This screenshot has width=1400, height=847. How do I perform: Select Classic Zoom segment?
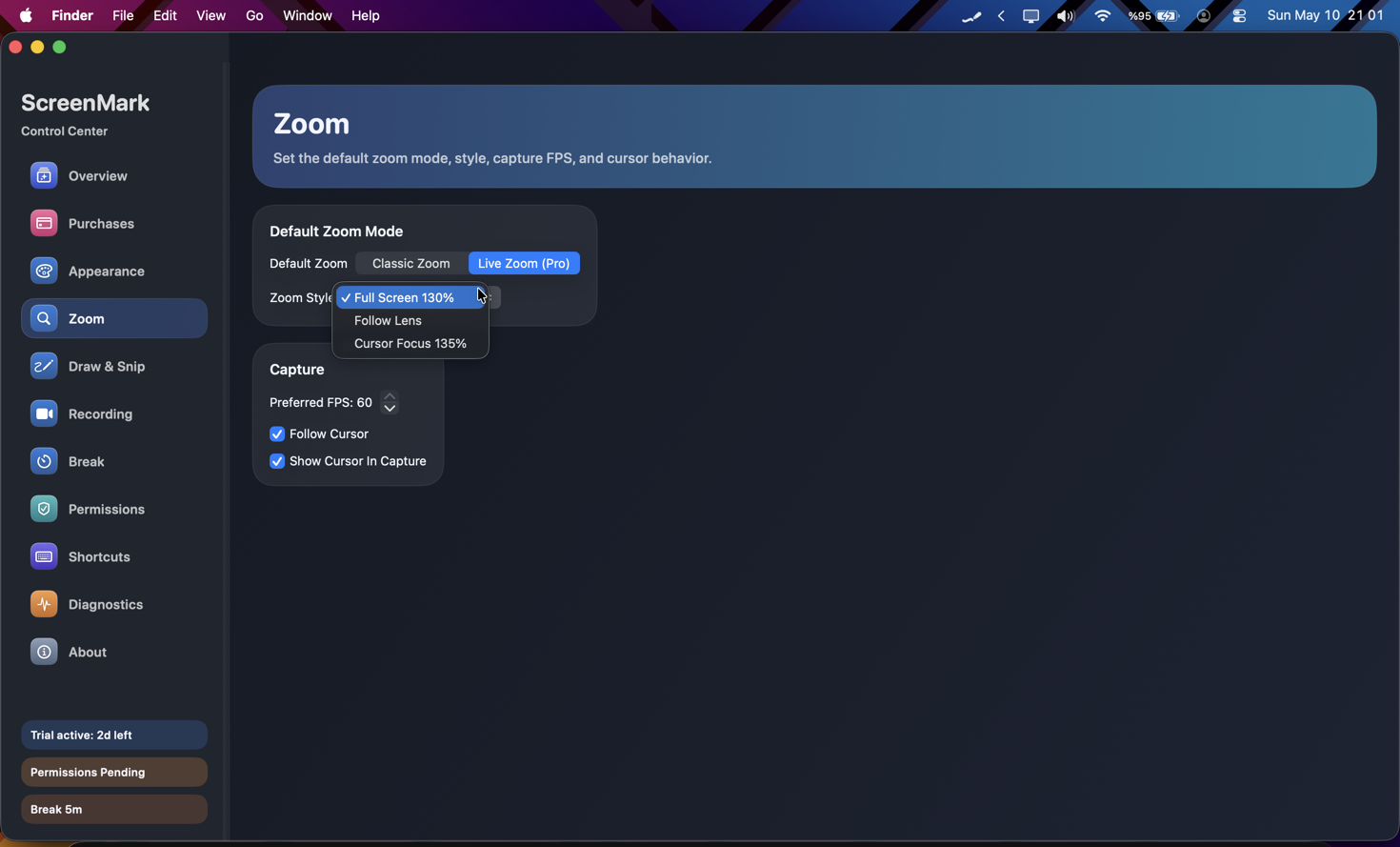coord(411,263)
